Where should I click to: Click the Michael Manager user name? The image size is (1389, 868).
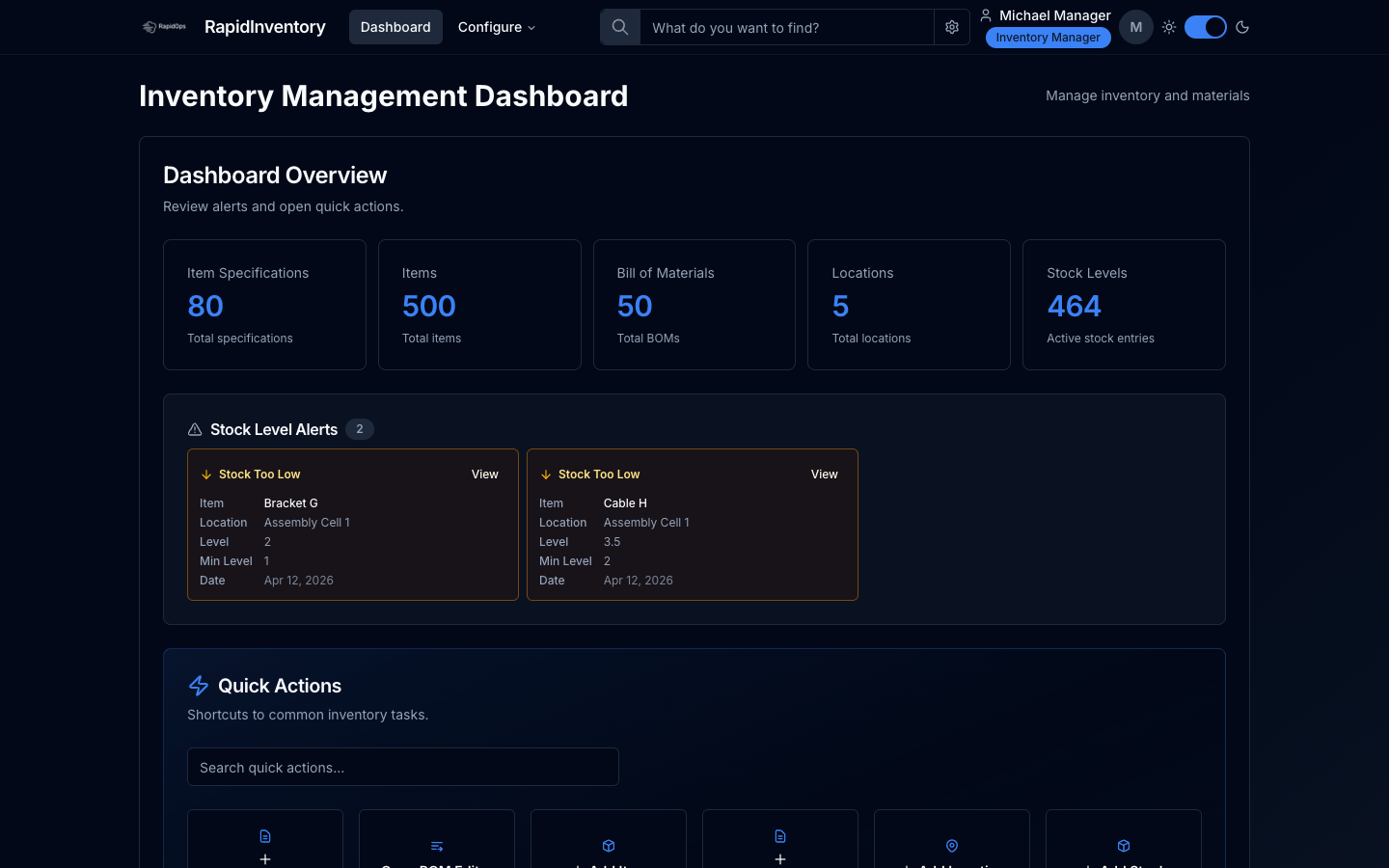tap(1055, 15)
